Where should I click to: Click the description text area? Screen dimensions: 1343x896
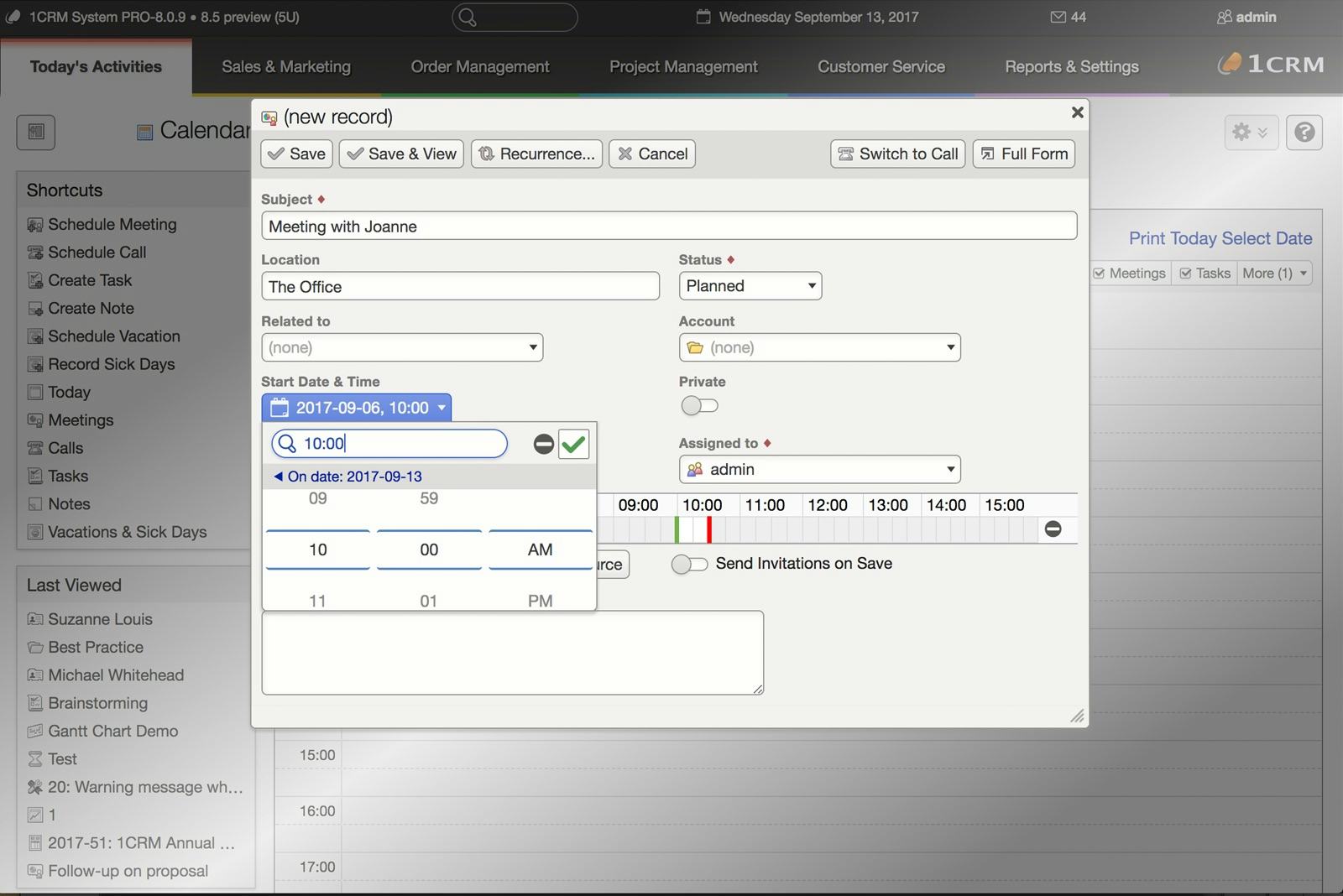point(513,653)
